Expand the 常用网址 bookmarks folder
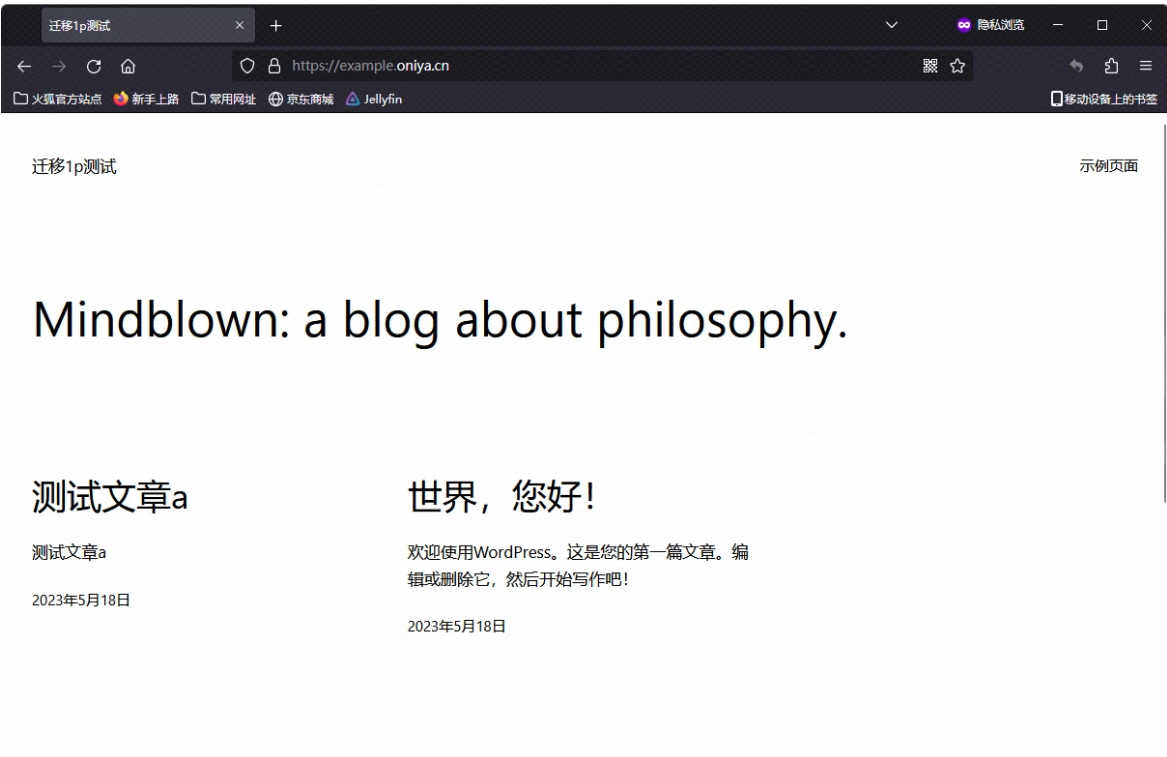The height and width of the screenshot is (757, 1167). (224, 99)
